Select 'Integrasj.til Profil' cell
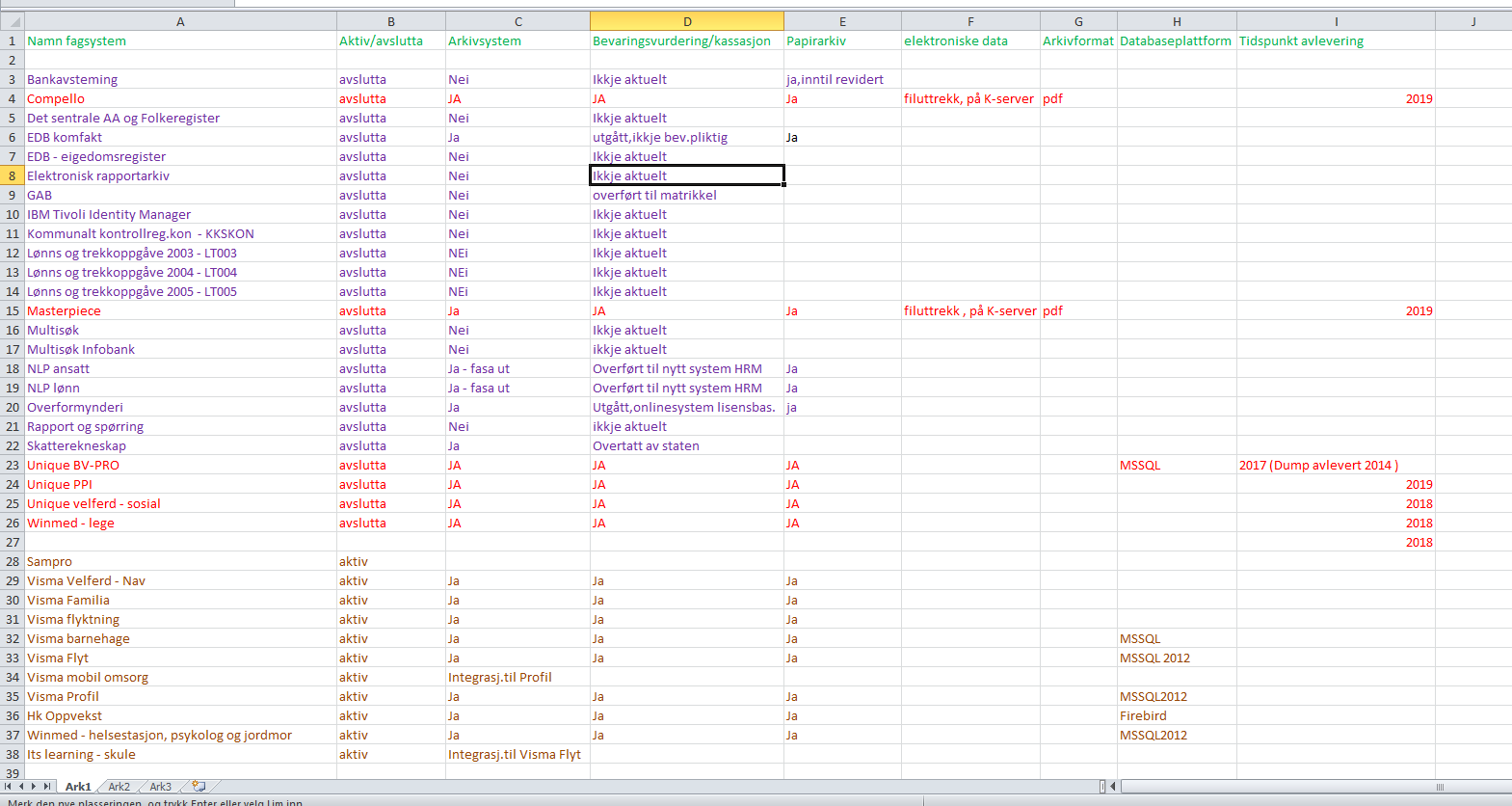Screen dimensions: 1512x806 (517, 677)
